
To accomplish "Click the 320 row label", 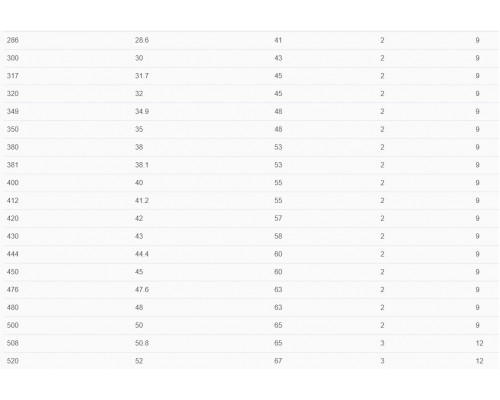I will tap(13, 94).
